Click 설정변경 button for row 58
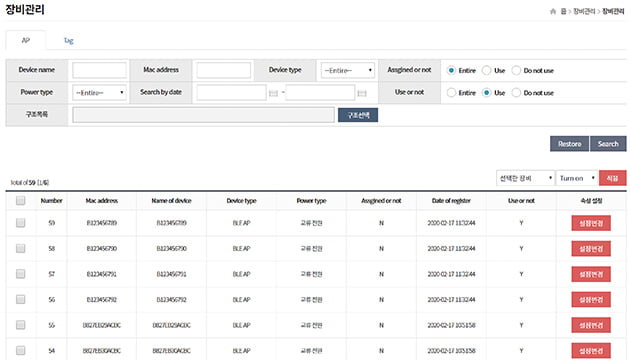The width and height of the screenshot is (630, 364). pyautogui.click(x=591, y=249)
